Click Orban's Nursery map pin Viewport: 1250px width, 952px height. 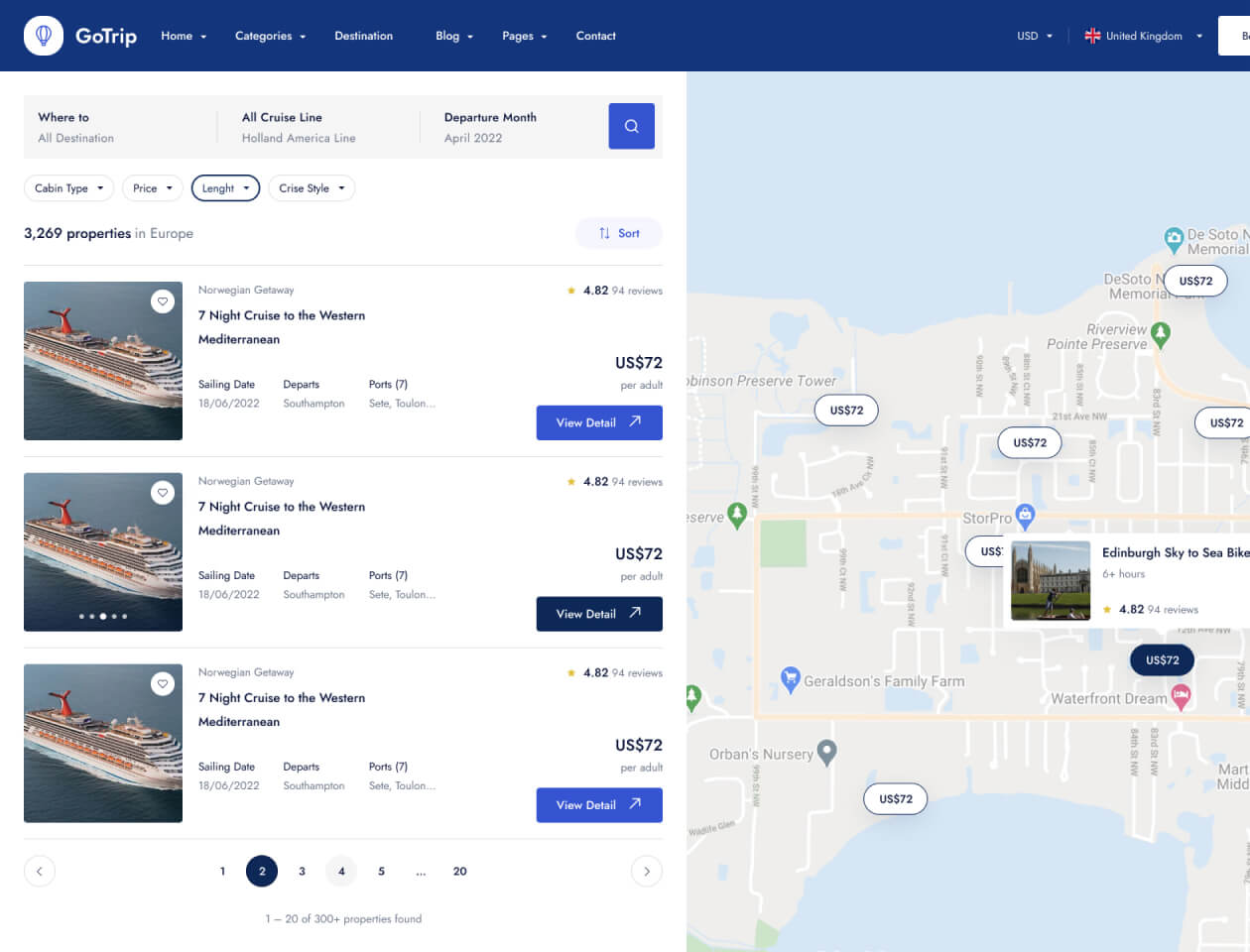point(826,752)
